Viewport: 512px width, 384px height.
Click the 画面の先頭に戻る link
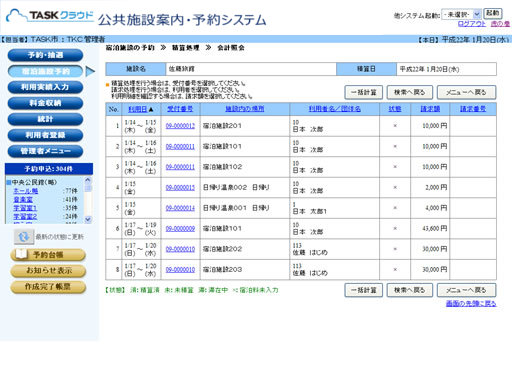click(471, 304)
